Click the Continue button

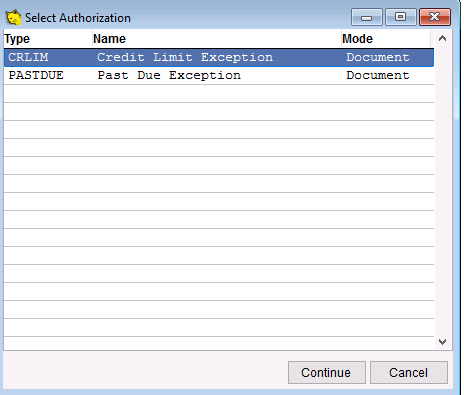pos(327,372)
